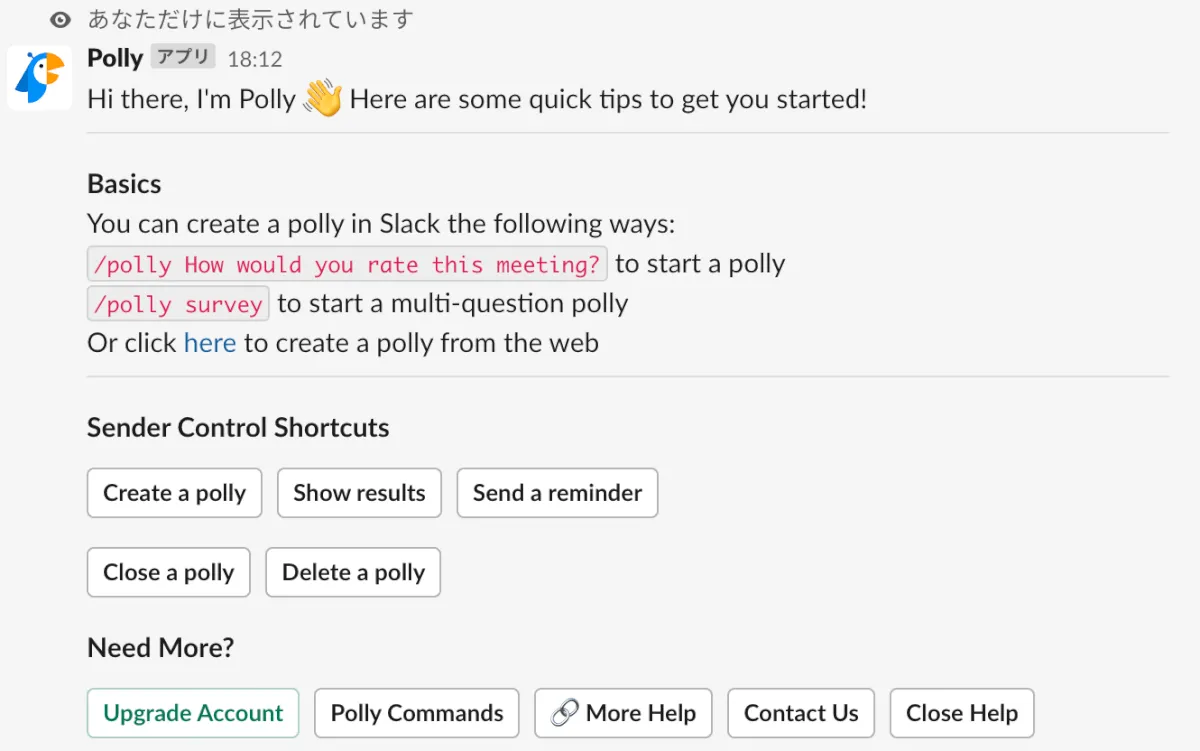Dismiss tips with the Close Help button
The width and height of the screenshot is (1200, 751).
pos(961,713)
